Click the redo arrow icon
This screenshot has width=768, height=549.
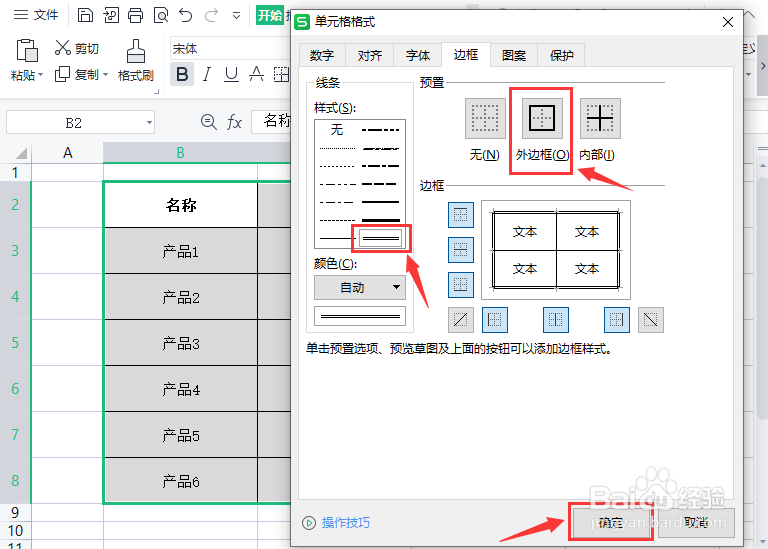211,15
